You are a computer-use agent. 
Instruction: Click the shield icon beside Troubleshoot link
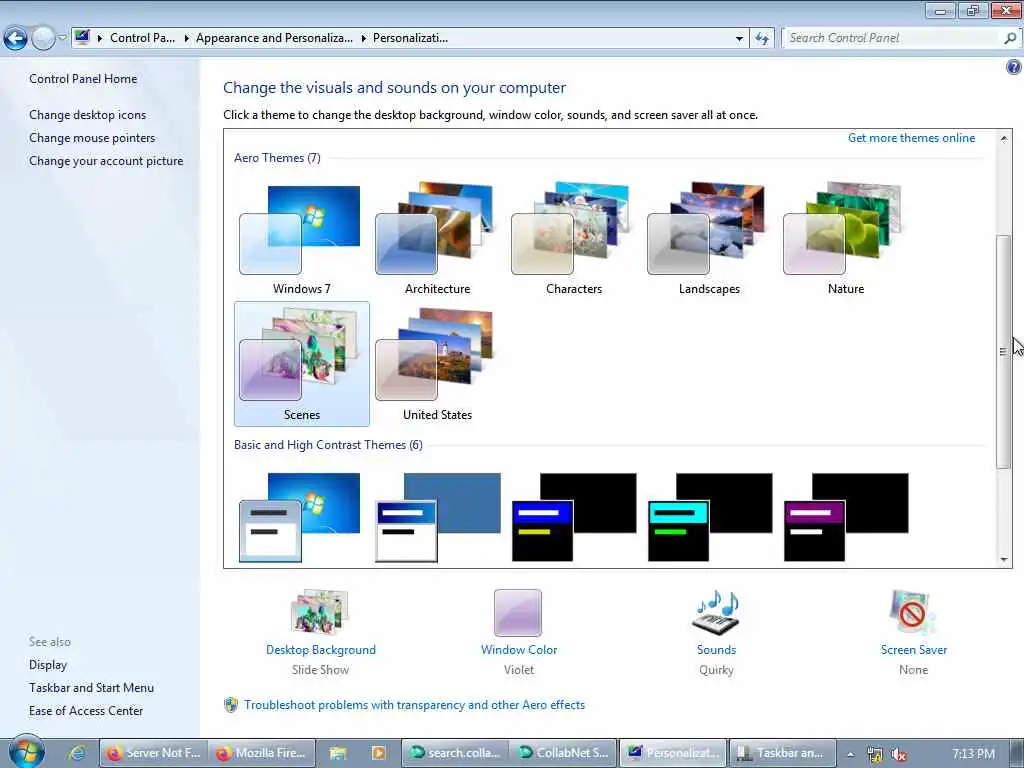coord(231,705)
